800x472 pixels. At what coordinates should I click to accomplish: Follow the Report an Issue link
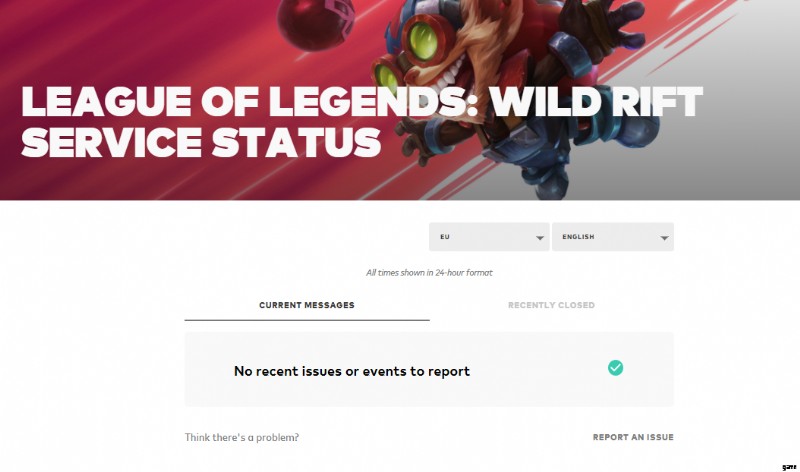[x=633, y=437]
